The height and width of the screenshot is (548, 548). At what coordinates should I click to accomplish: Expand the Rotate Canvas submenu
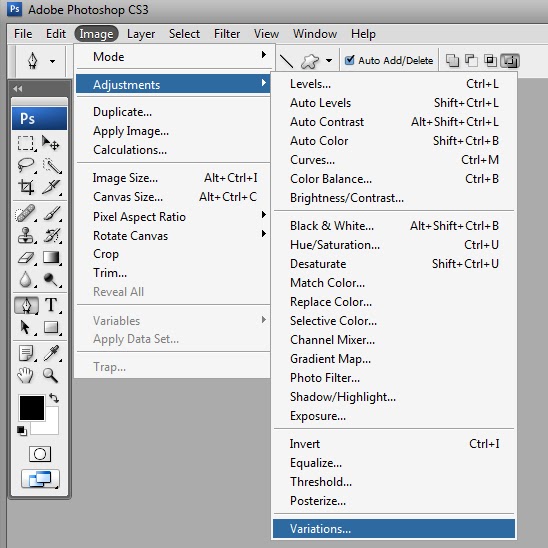pyautogui.click(x=174, y=236)
